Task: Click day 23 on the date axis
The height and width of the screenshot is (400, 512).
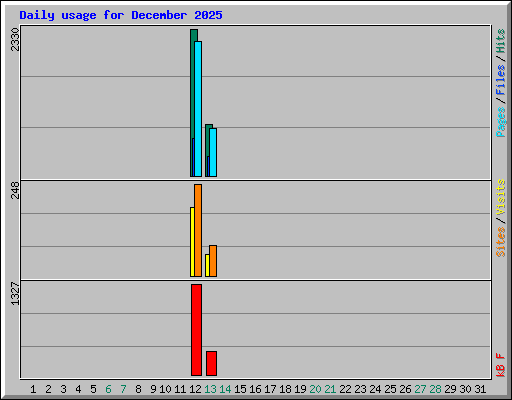Action: 360,389
